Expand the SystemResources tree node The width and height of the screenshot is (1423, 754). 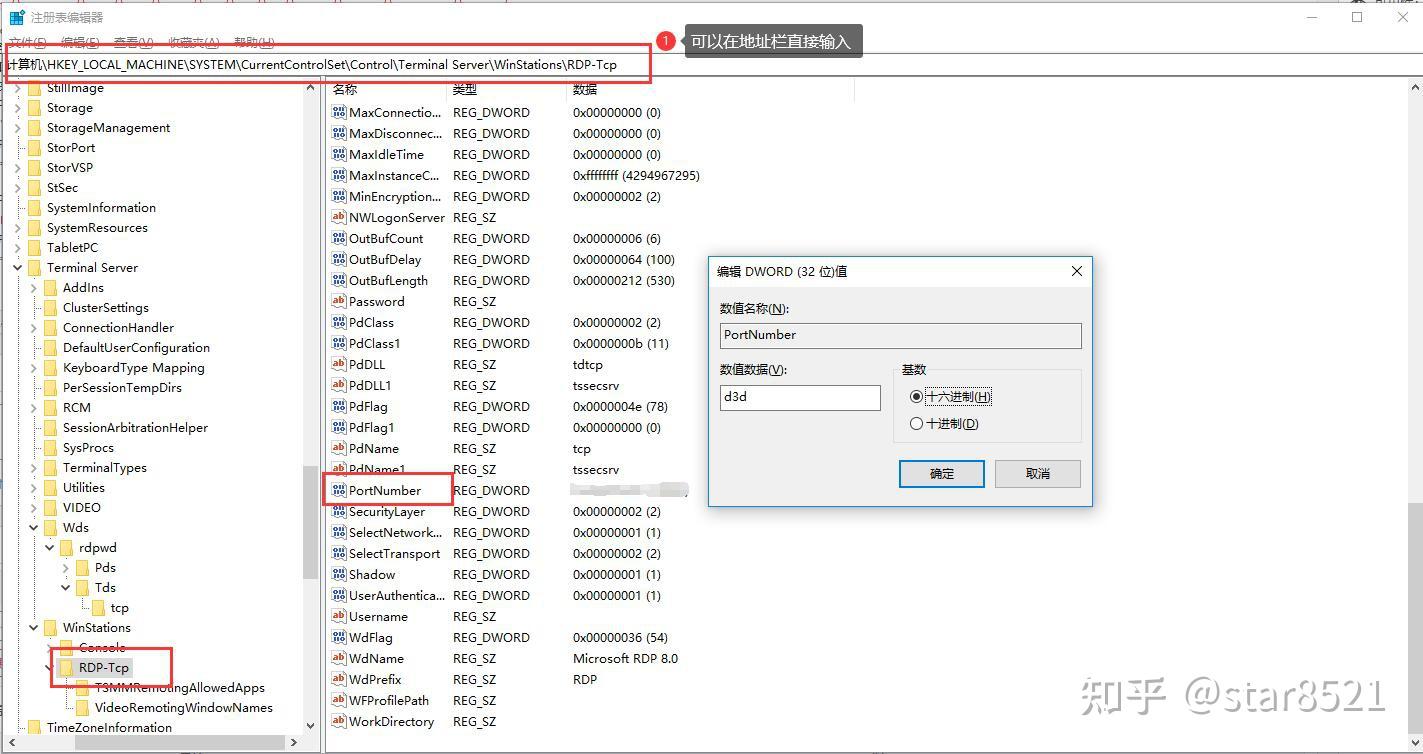pyautogui.click(x=18, y=227)
